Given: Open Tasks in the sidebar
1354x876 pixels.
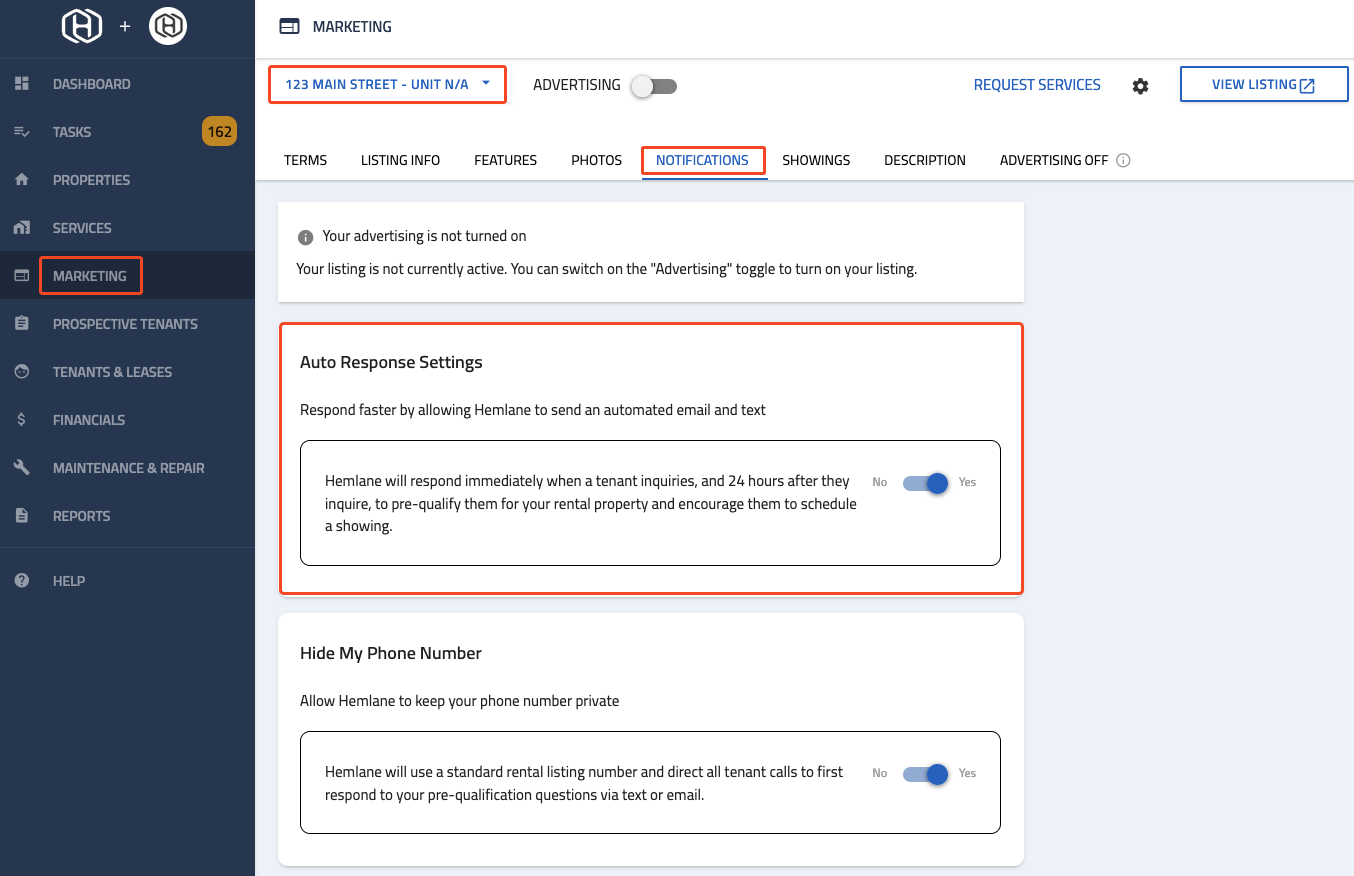Looking at the screenshot, I should pyautogui.click(x=72, y=132).
